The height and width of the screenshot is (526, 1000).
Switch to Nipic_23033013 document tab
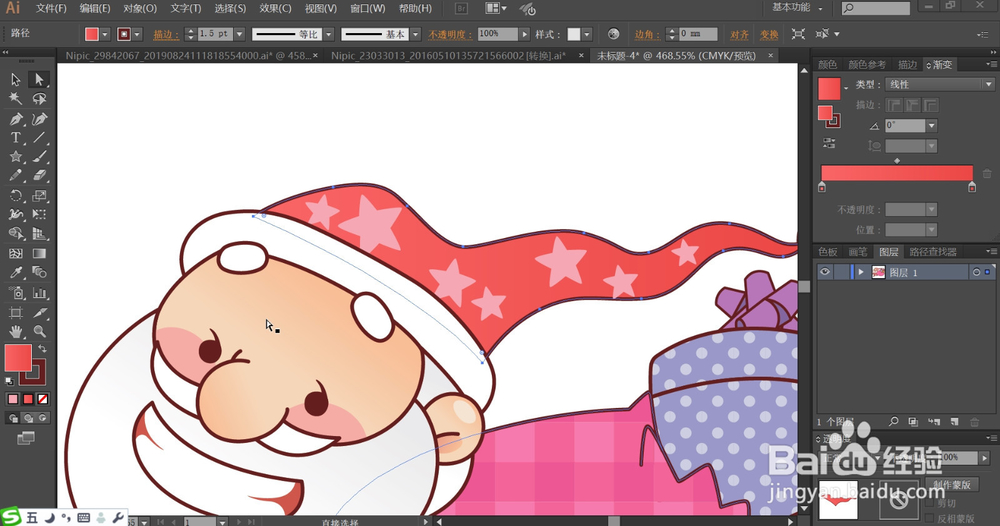[448, 55]
